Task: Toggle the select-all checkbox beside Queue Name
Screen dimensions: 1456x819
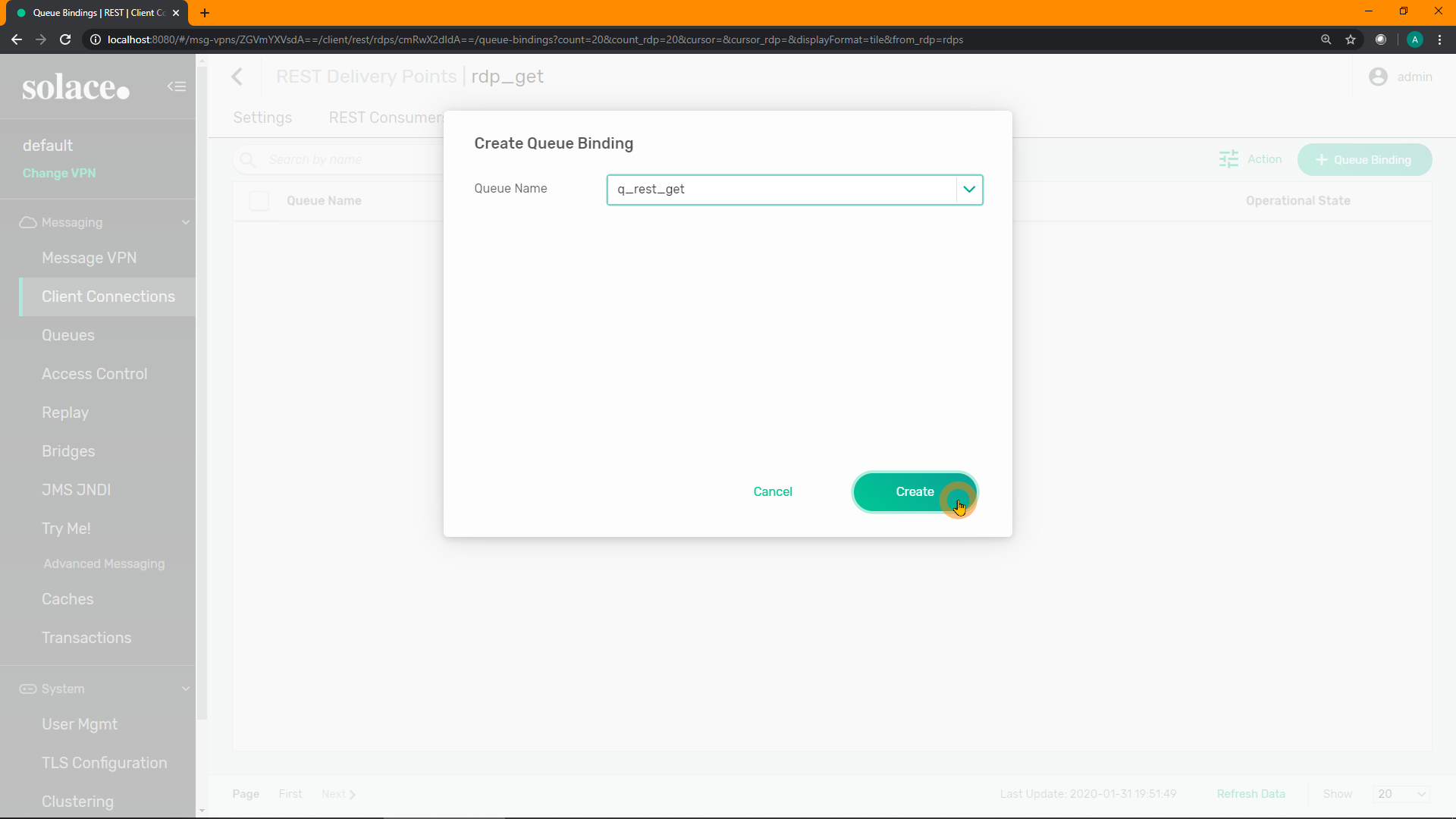Action: point(259,201)
